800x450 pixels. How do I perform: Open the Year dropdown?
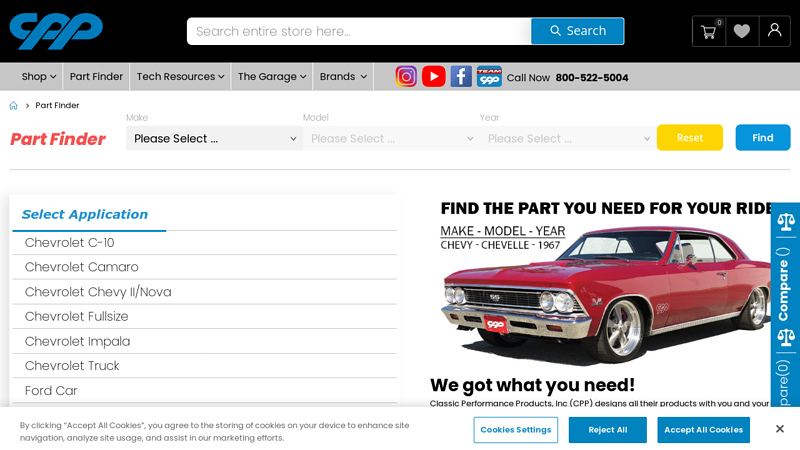tap(568, 138)
